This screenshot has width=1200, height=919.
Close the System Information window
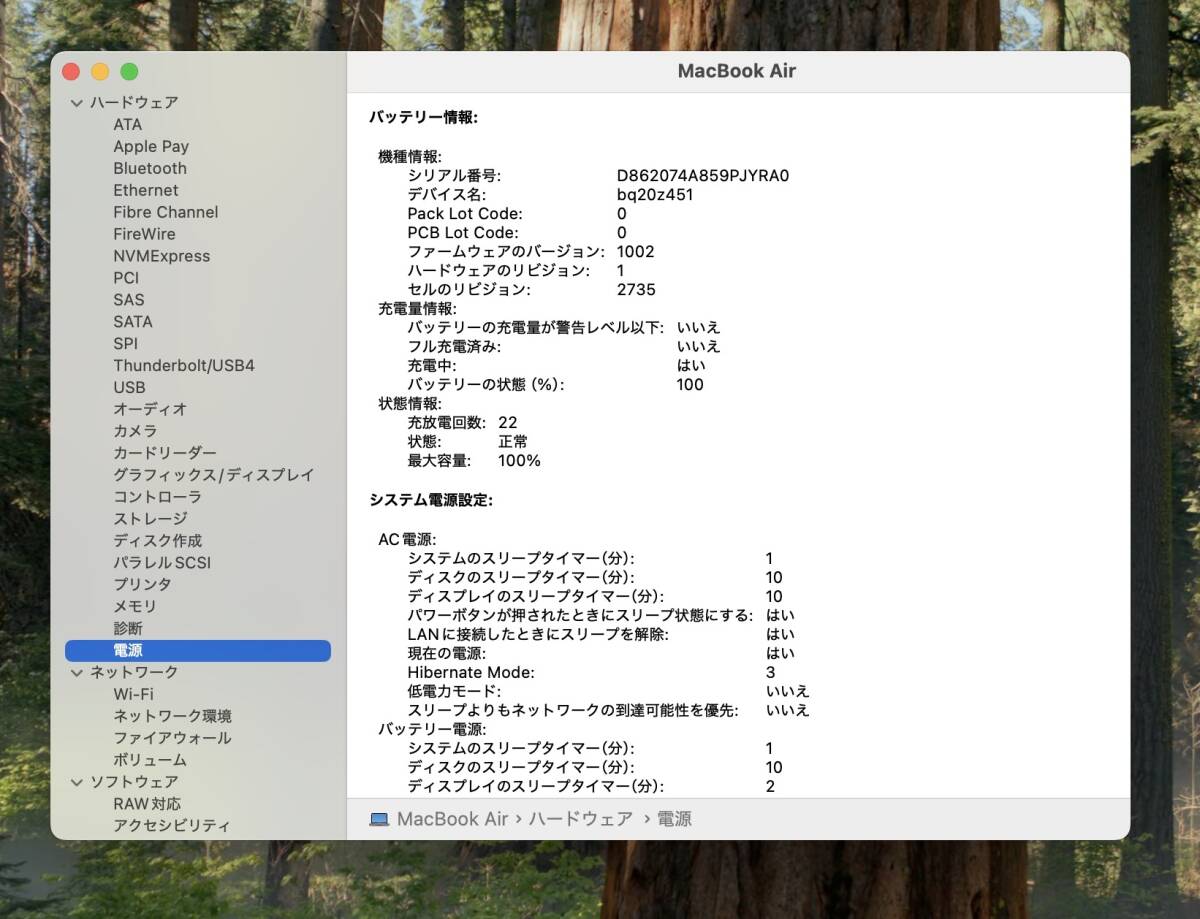point(71,72)
